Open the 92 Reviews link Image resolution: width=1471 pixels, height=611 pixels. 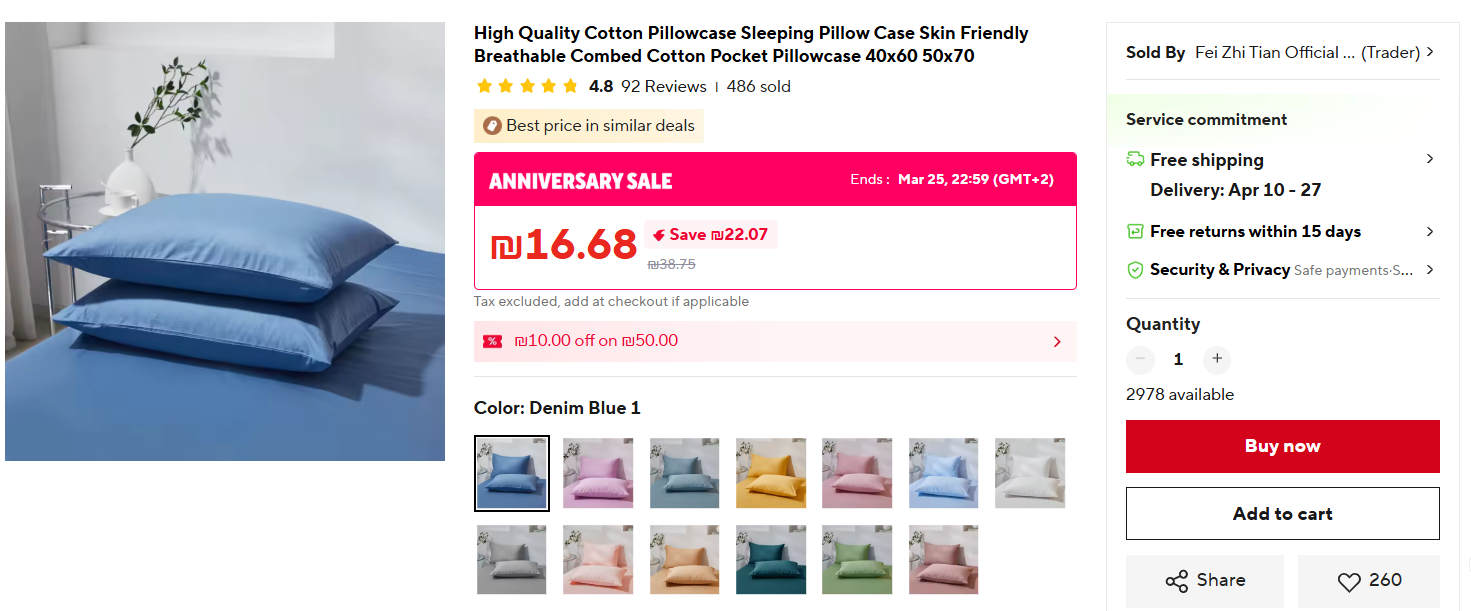point(663,87)
